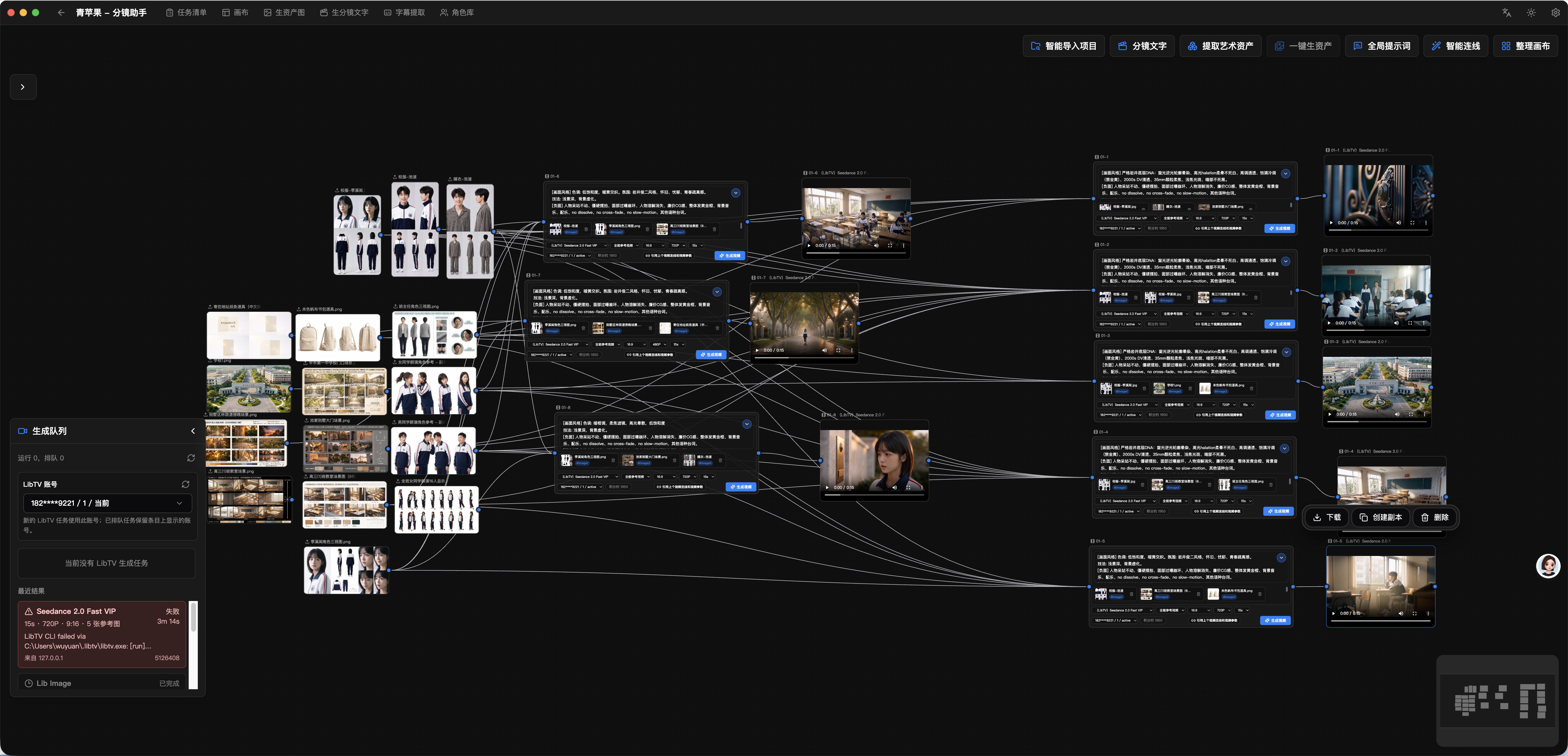The image size is (1568, 756).
Task: Fullscreen the 01-8 video preview
Action: (x=908, y=487)
